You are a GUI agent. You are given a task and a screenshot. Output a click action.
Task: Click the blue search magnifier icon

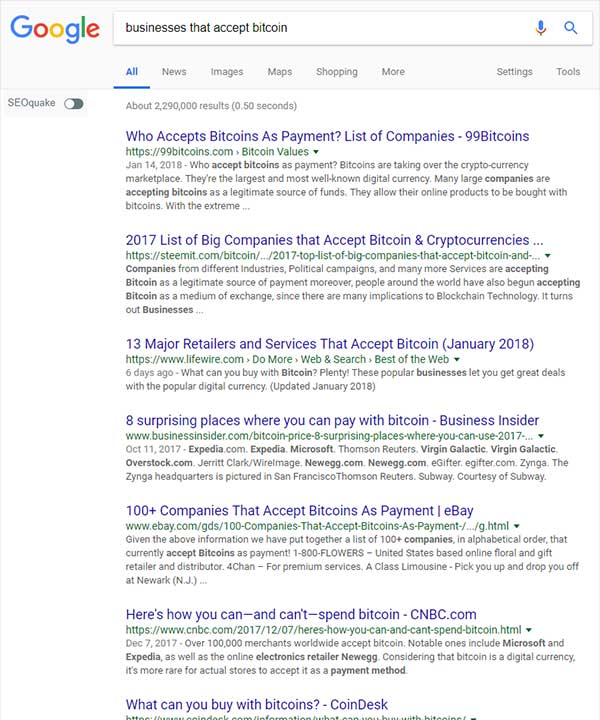coord(571,28)
